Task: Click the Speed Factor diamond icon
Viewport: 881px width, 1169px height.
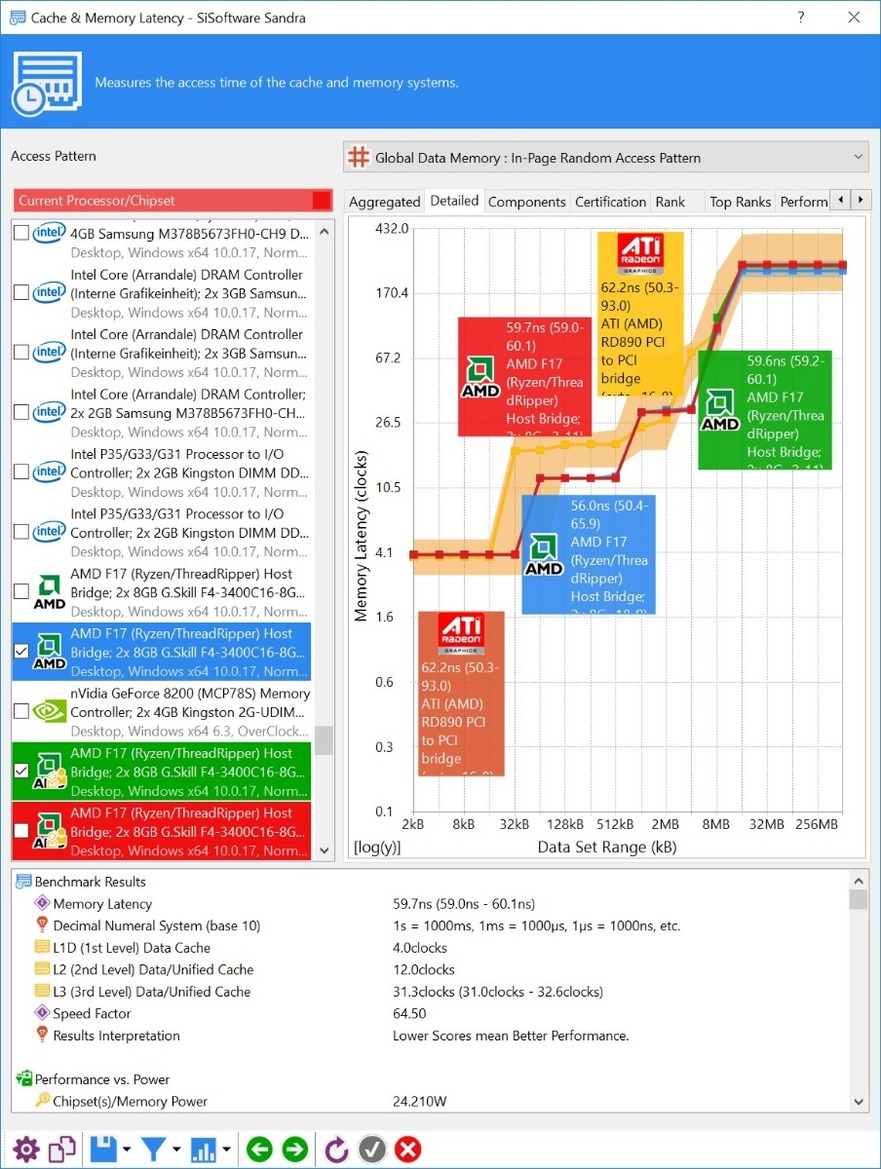Action: click(42, 1013)
